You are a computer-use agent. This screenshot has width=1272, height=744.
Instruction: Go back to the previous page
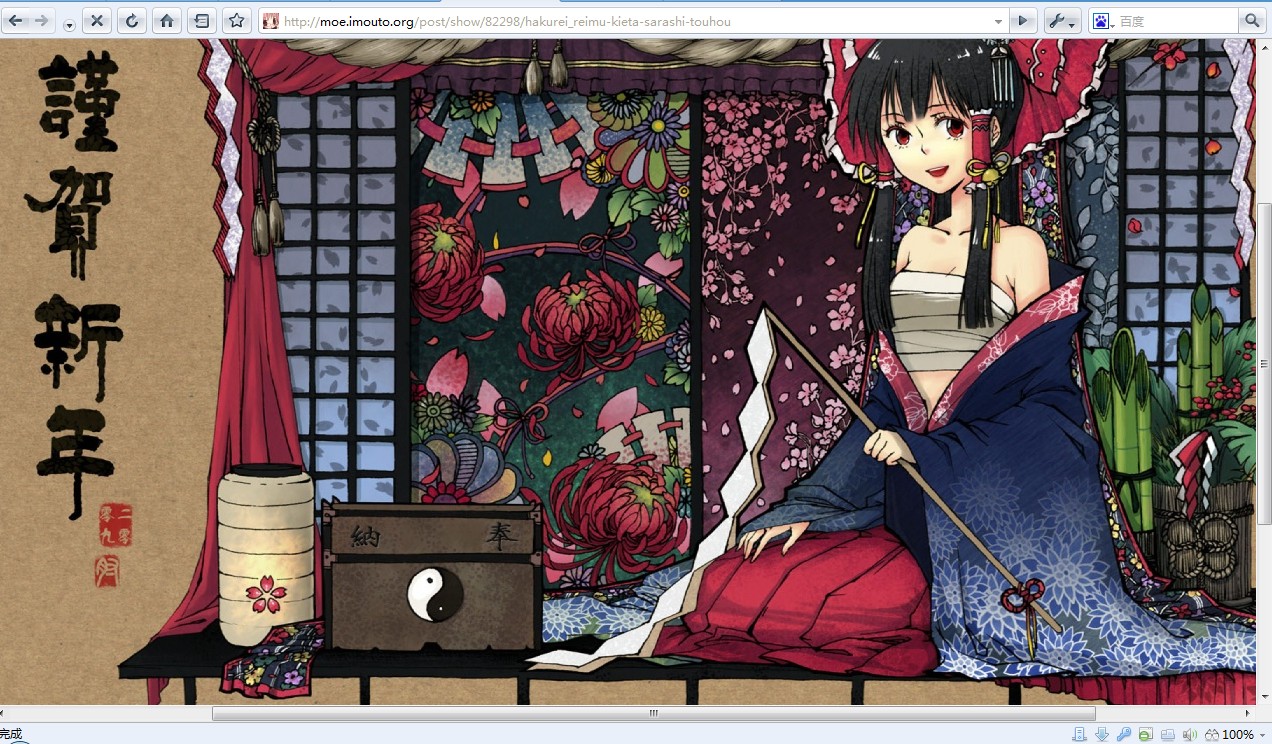(16, 21)
